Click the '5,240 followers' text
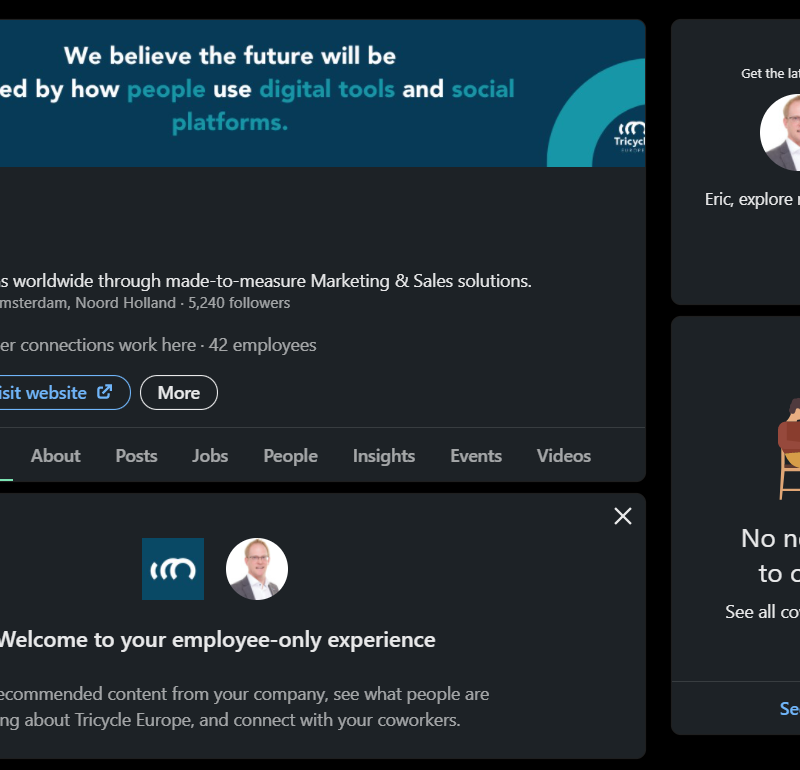The image size is (800, 770). point(239,303)
